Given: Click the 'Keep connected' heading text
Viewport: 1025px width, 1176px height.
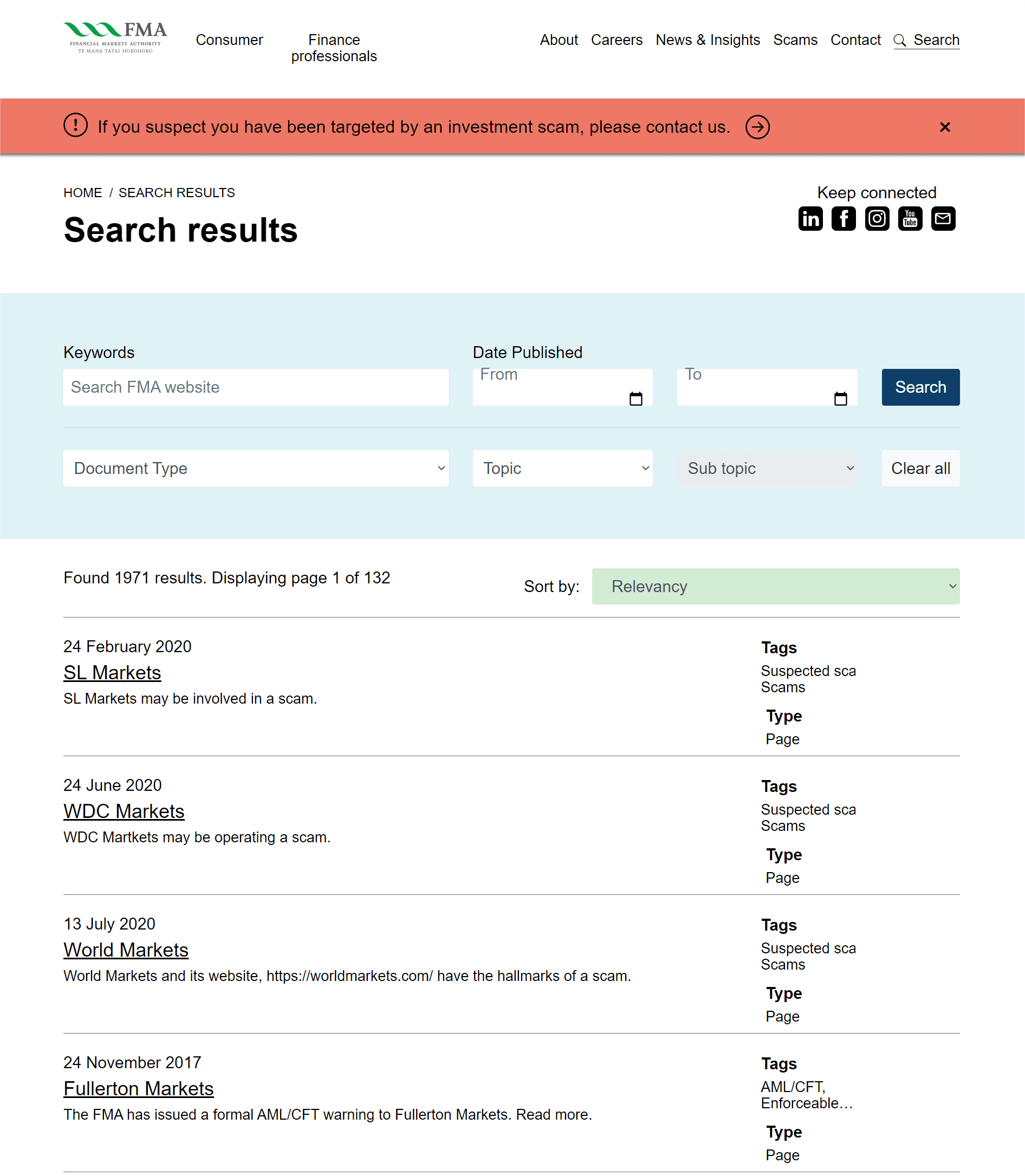Looking at the screenshot, I should click(x=877, y=193).
